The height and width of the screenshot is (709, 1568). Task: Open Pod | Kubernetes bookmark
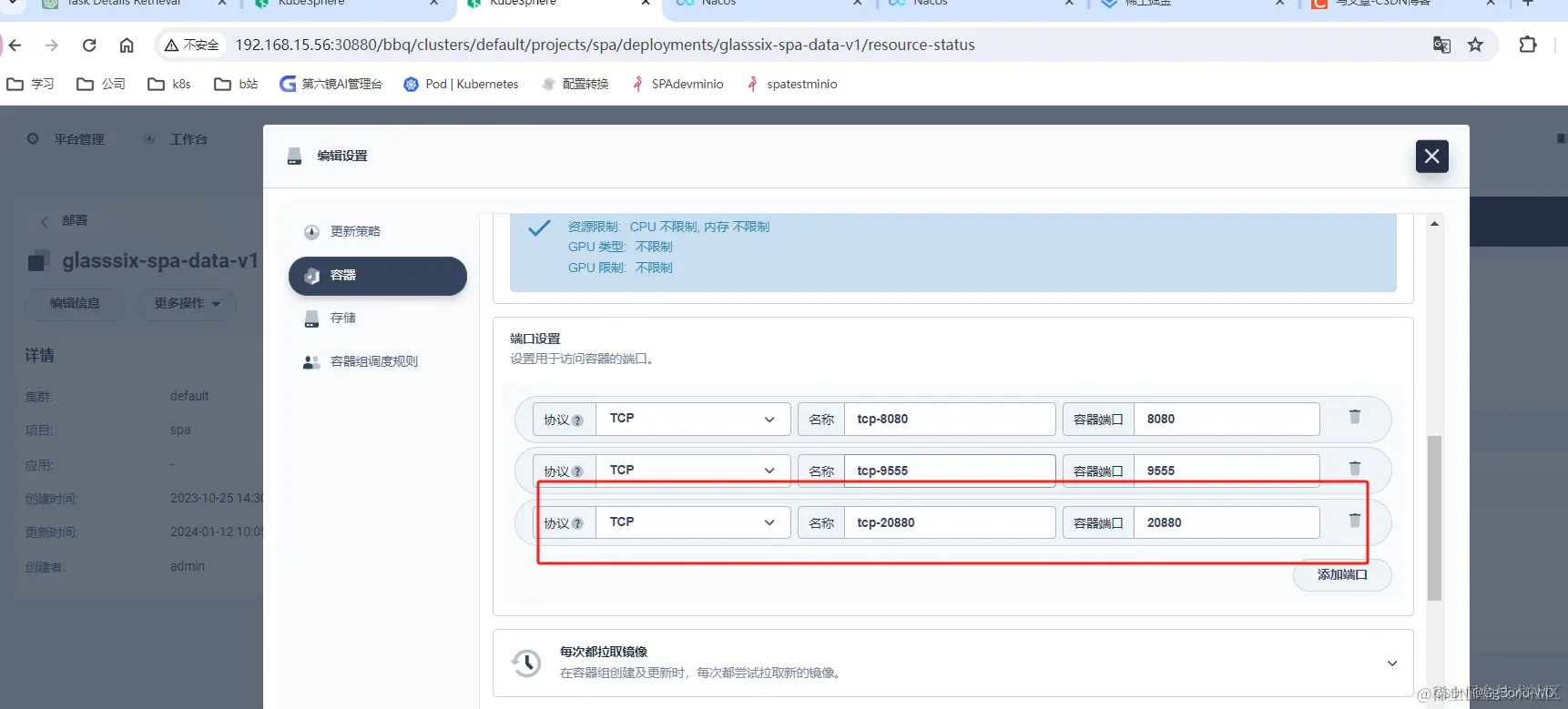coord(461,84)
